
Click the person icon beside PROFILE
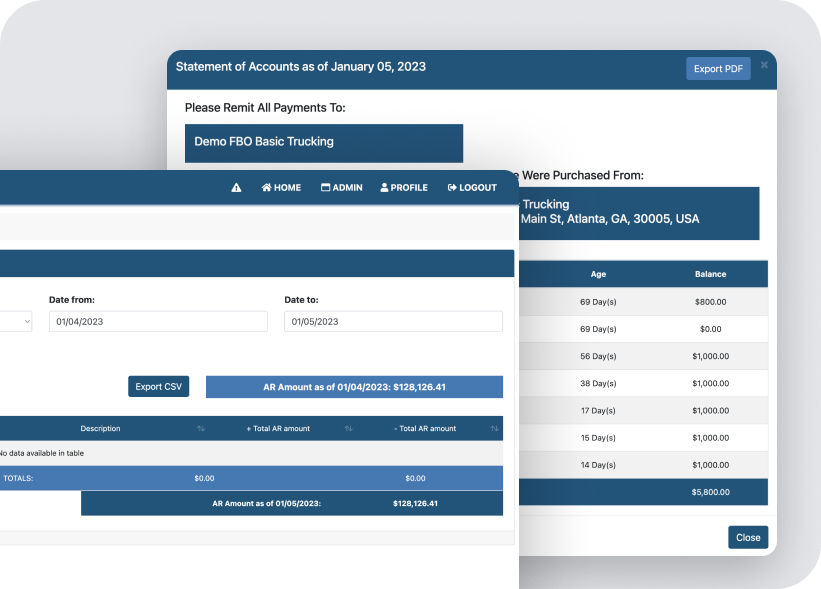pos(383,187)
